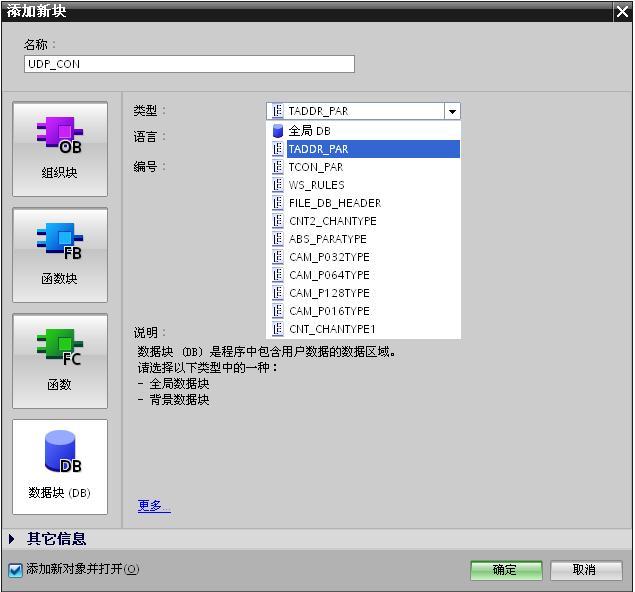Select the Organization block (OB) icon
Screen dimensions: 635x592
tap(60, 149)
